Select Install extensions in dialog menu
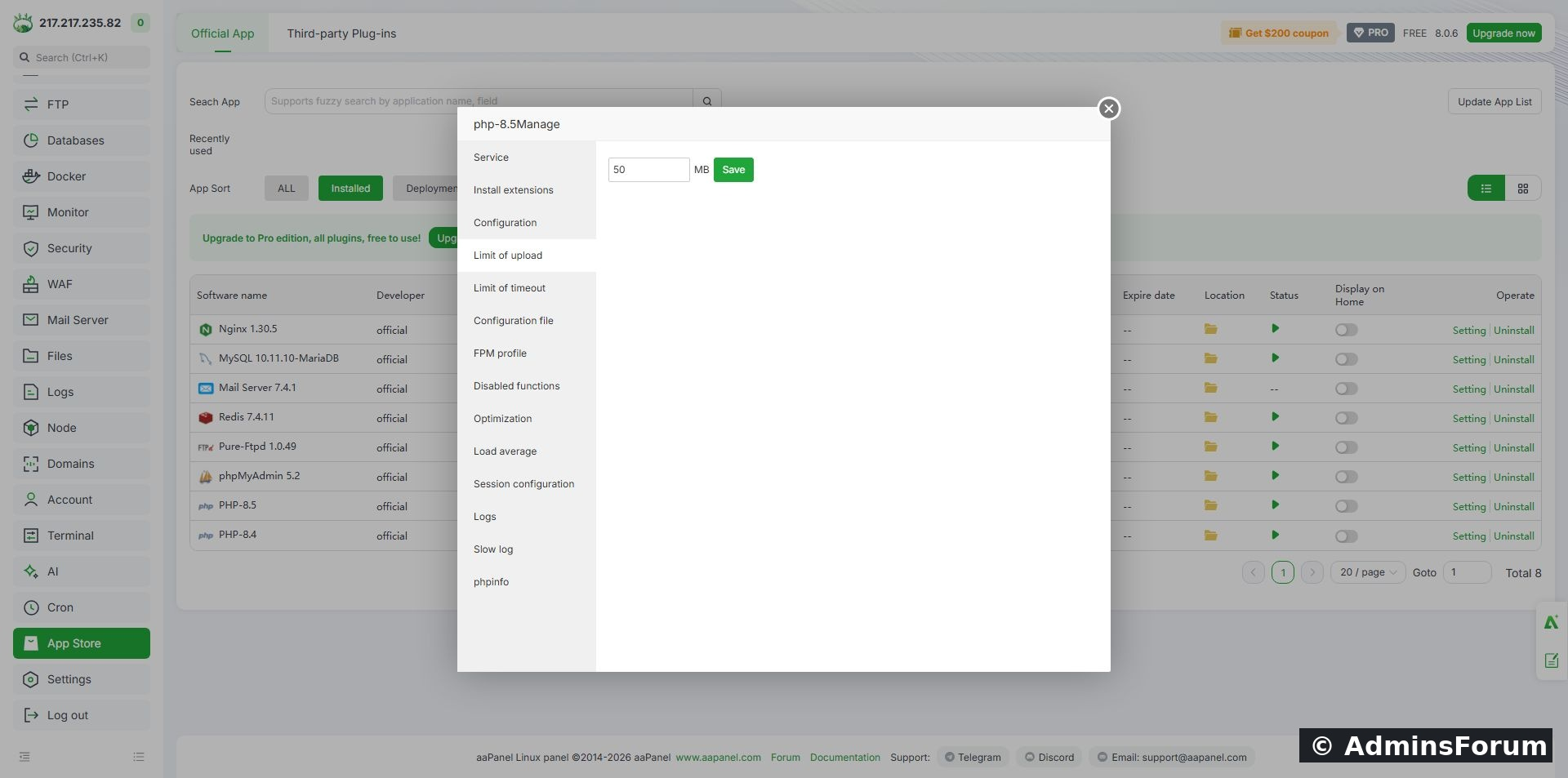The width and height of the screenshot is (1568, 778). [x=527, y=190]
